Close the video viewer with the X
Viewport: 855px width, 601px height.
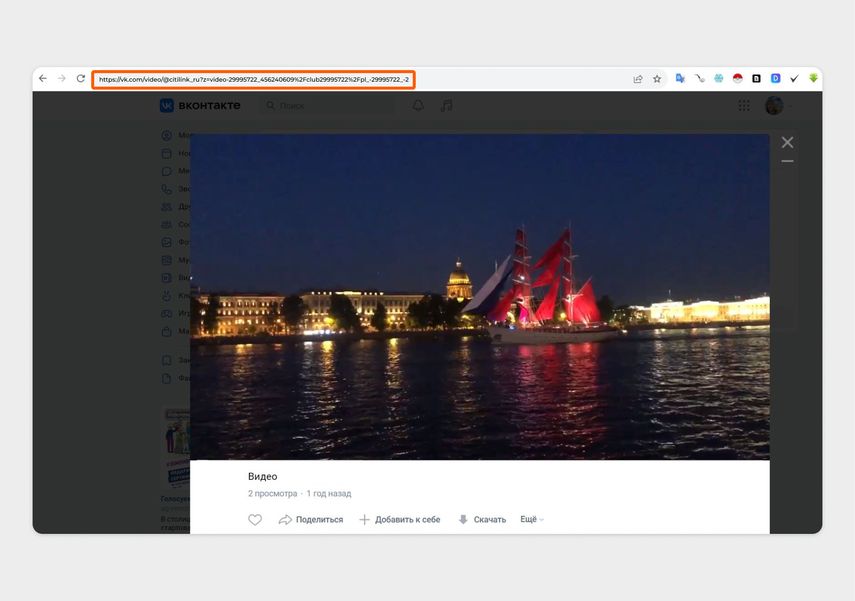[x=787, y=142]
